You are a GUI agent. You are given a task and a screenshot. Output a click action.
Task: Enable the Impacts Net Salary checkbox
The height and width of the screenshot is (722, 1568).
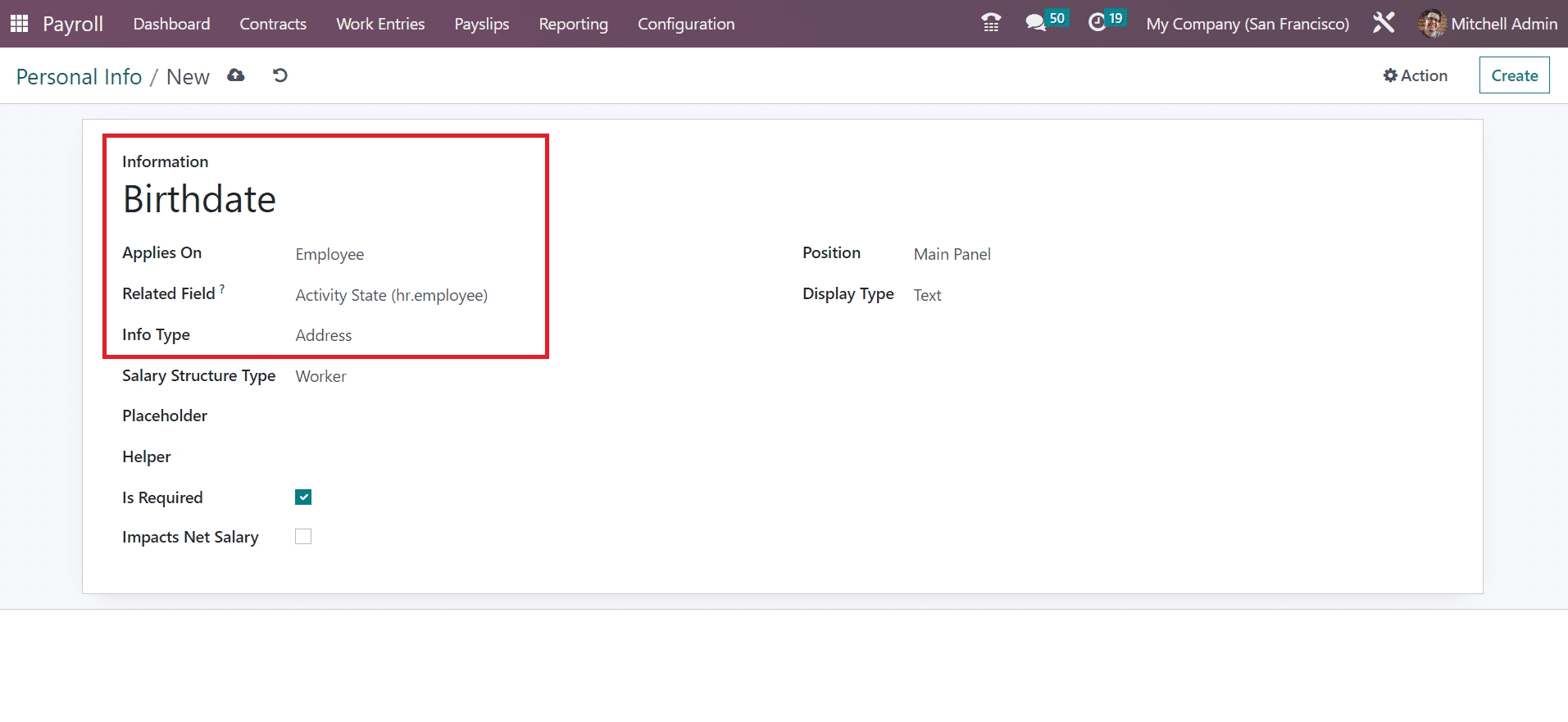click(303, 537)
